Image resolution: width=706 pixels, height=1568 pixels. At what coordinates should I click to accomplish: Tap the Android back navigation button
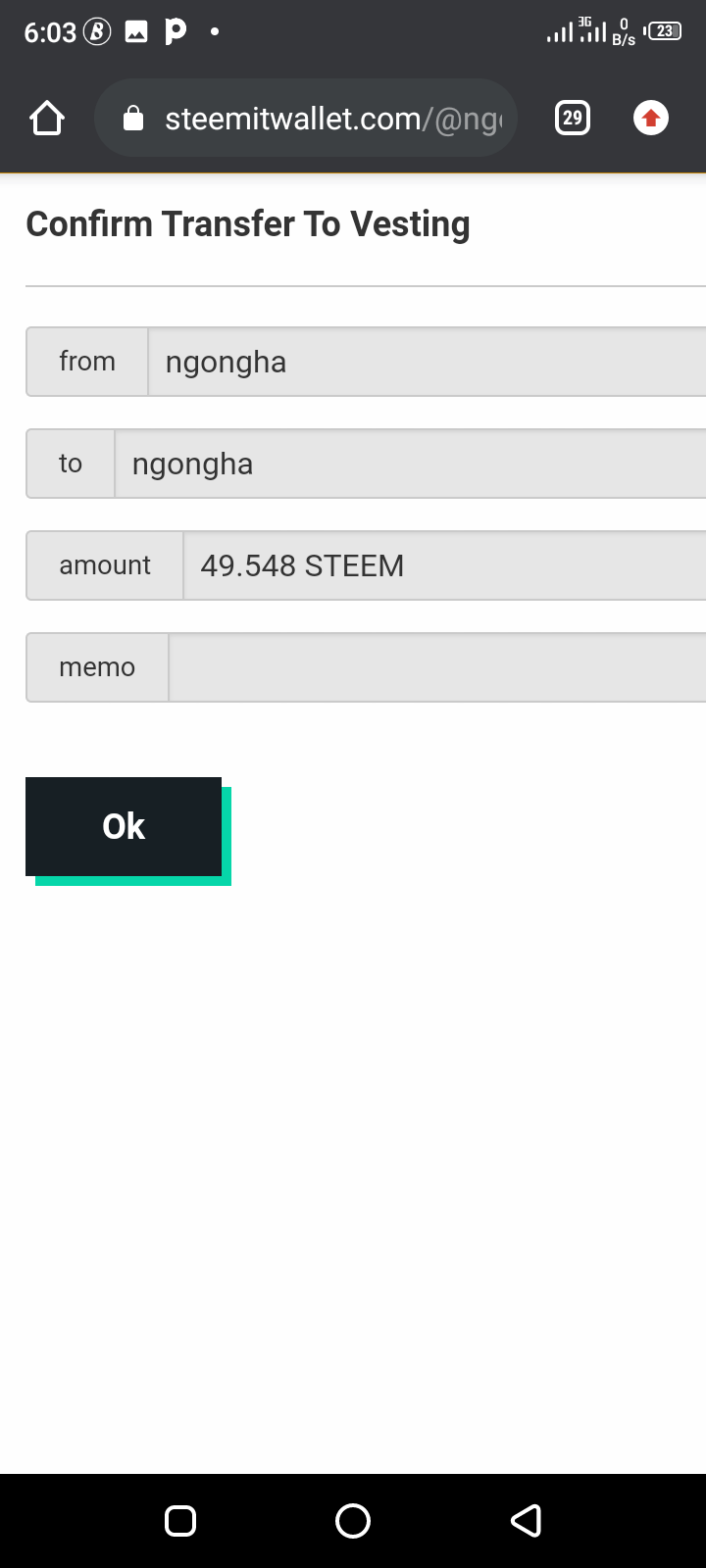point(527,1520)
